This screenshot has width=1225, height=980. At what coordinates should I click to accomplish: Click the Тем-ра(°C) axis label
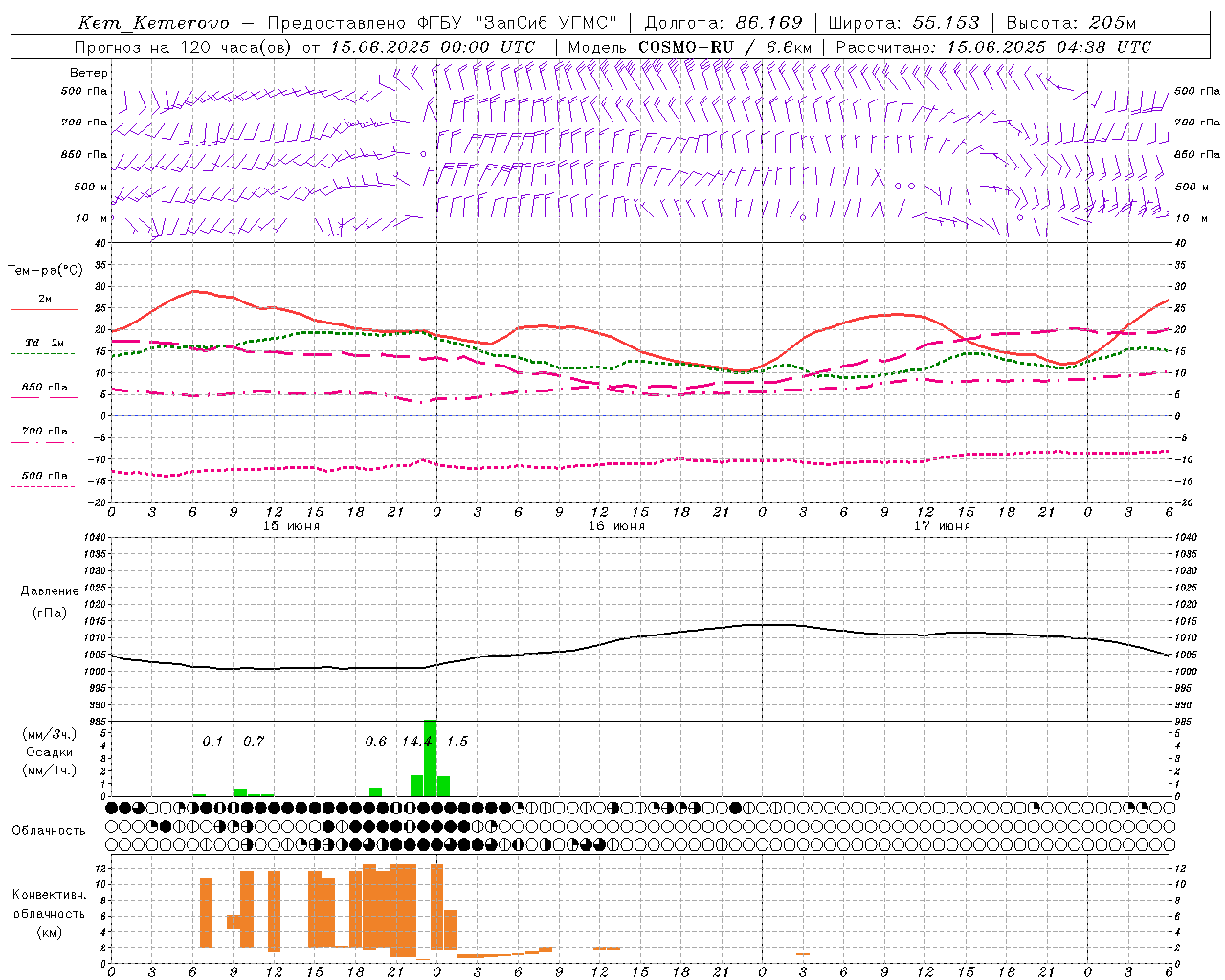click(x=45, y=271)
